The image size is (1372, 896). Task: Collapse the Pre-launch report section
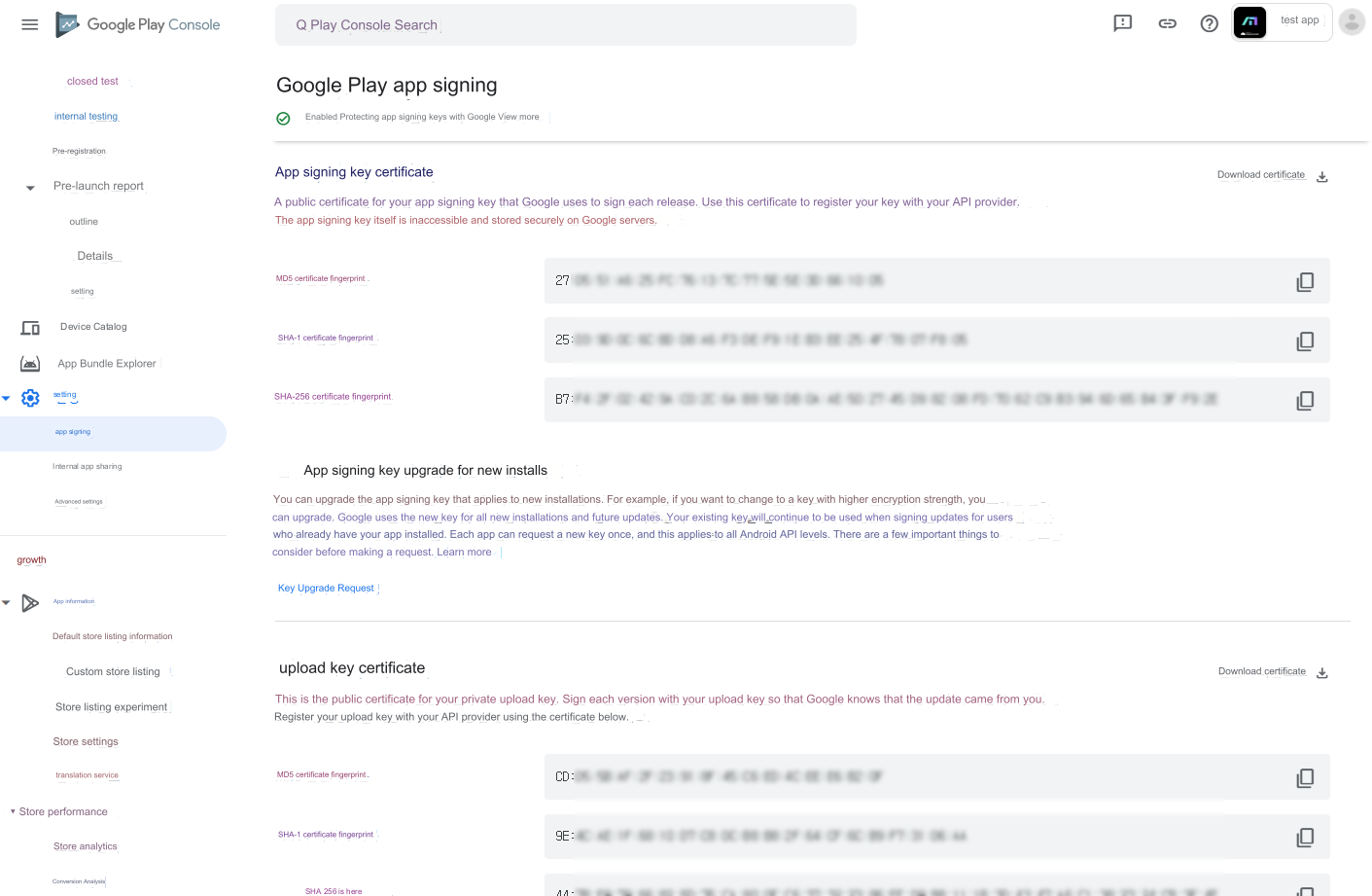(30, 188)
